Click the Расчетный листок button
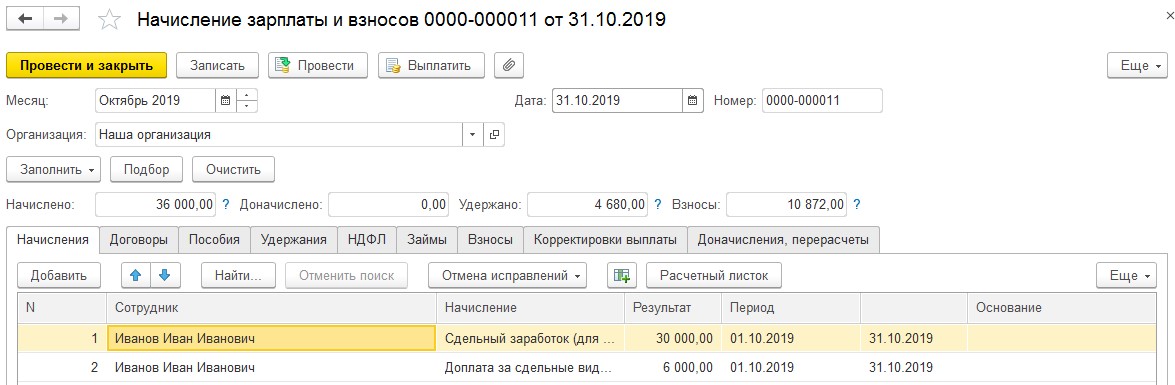The image size is (1175, 385). pos(714,275)
